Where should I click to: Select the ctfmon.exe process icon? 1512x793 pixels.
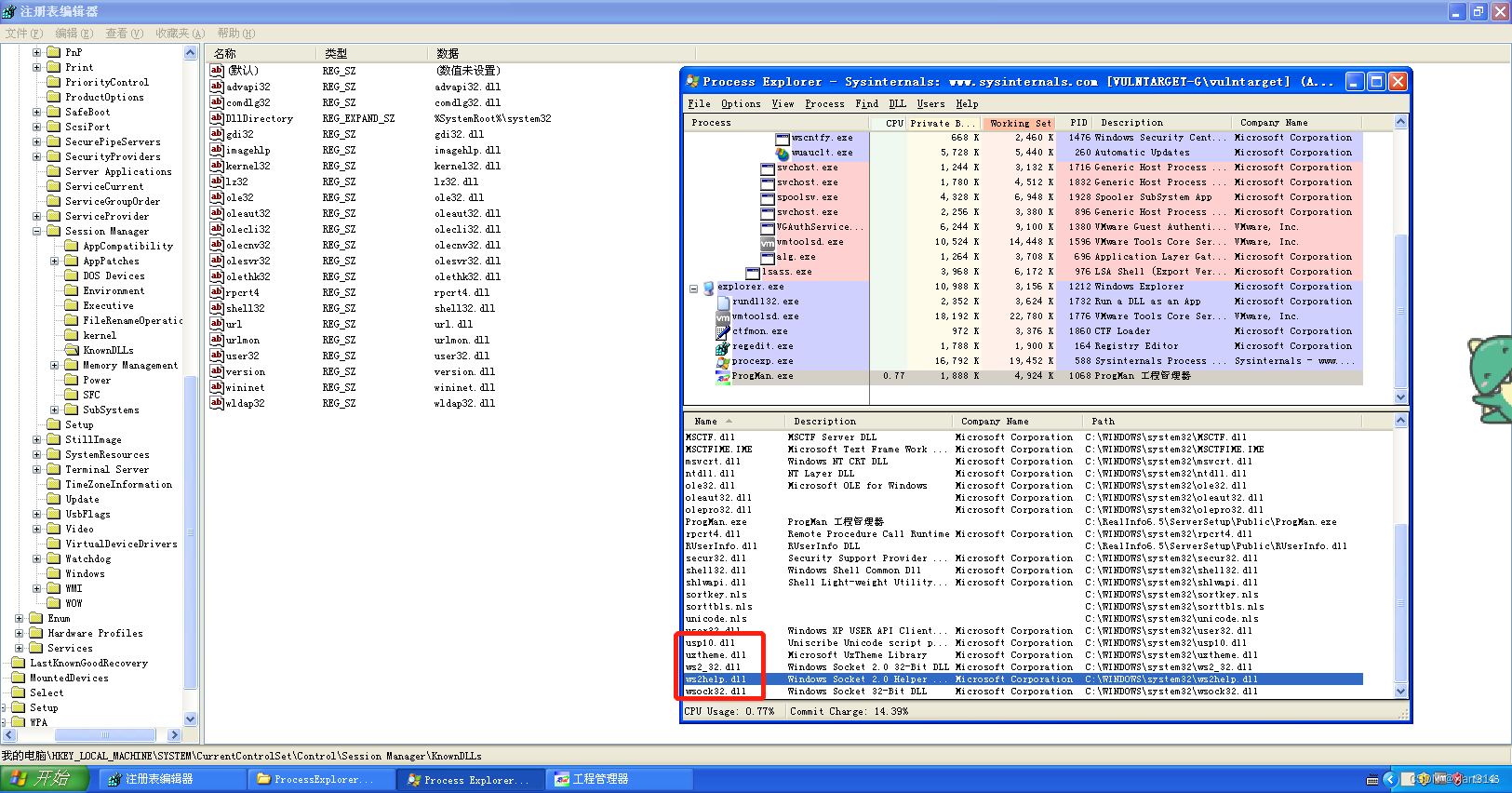pos(723,331)
